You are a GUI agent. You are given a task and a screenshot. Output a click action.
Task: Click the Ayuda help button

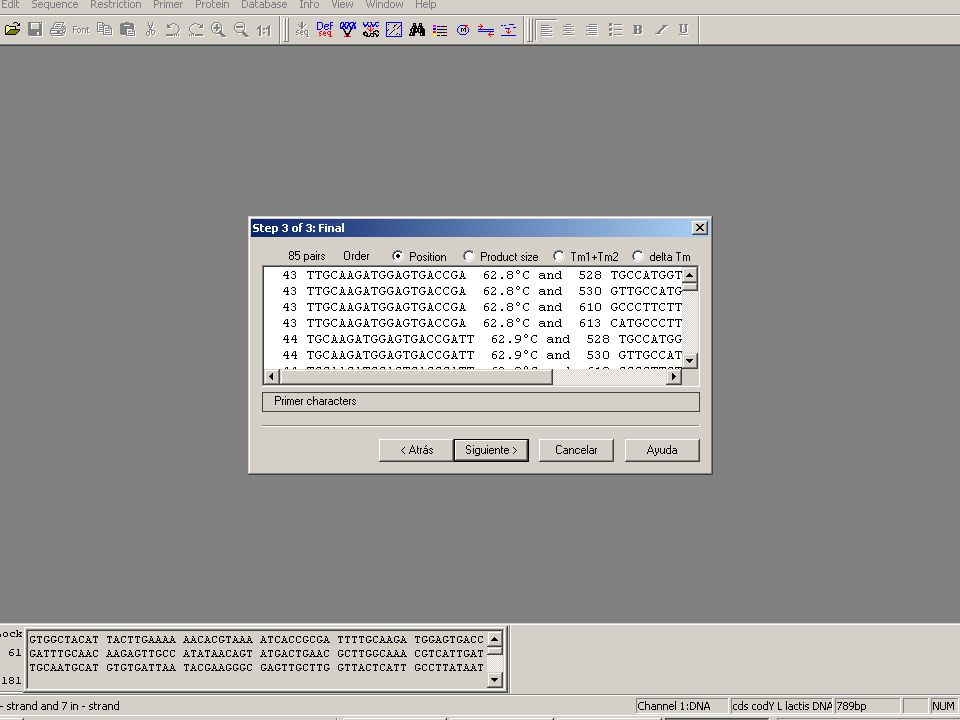662,450
